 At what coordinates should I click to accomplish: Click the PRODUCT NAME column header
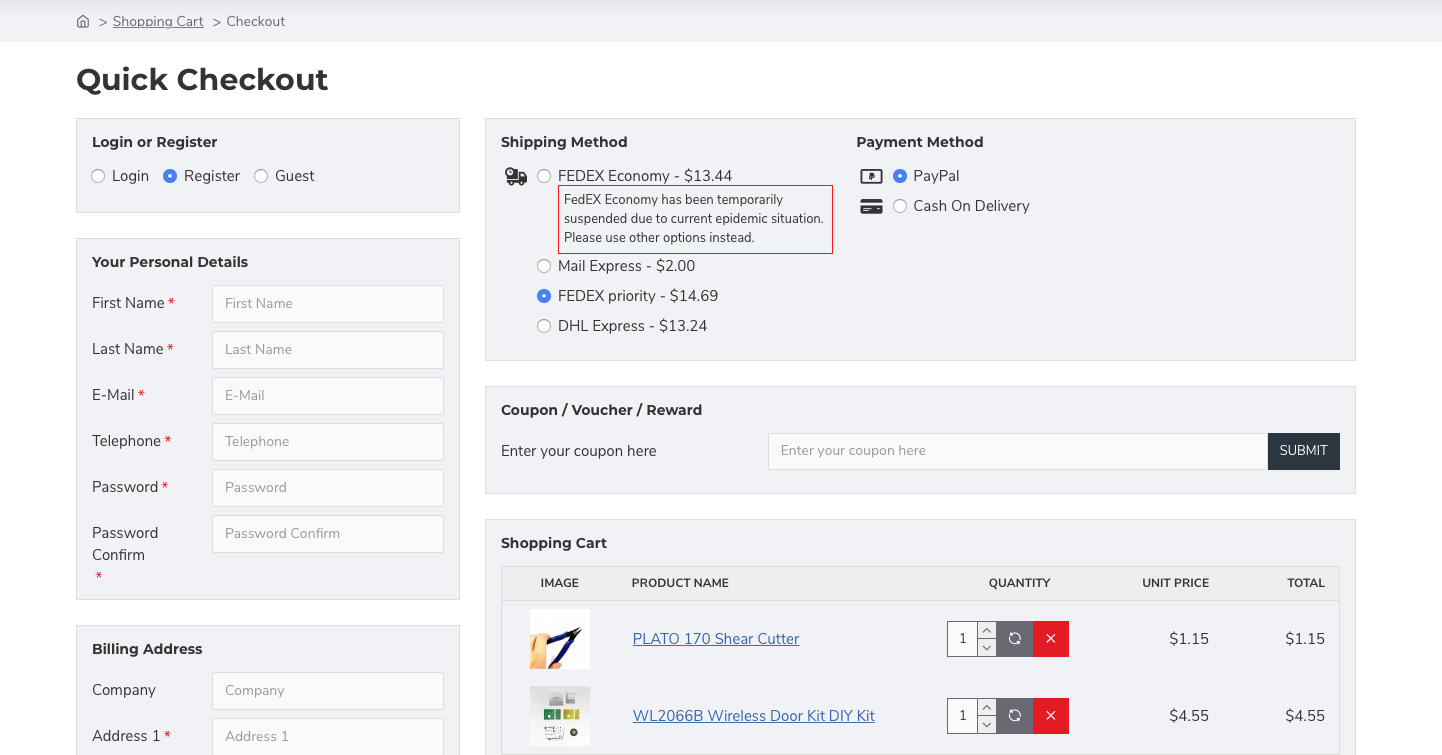[x=680, y=583]
